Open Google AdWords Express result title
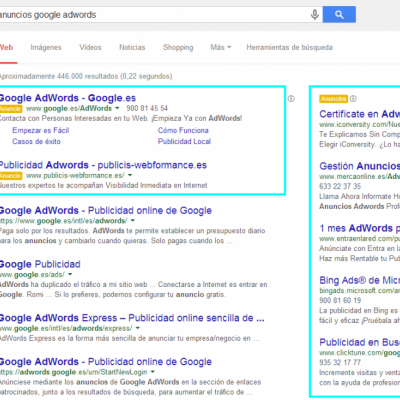Viewport: 400px width, 400px height. coord(132,318)
